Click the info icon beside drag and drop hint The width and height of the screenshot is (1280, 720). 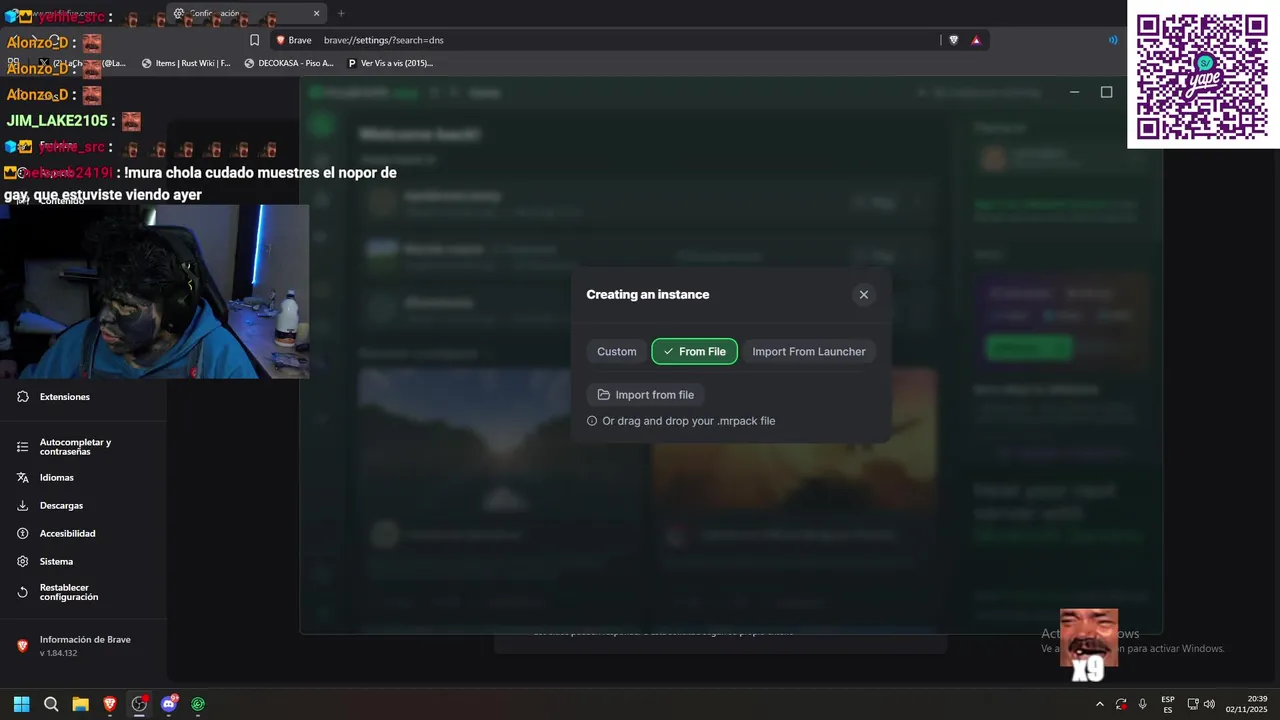592,421
